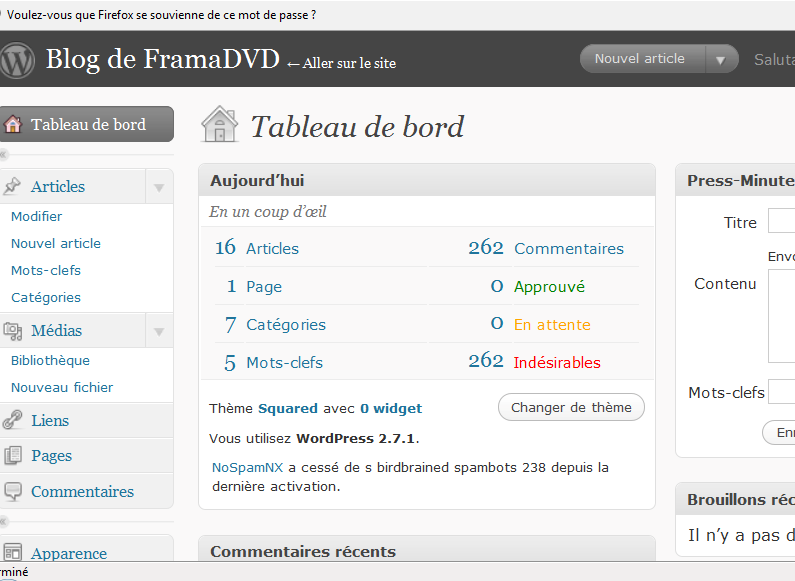Image resolution: width=795 pixels, height=581 pixels.
Task: Open the Commentaires menu section
Action: coord(82,491)
